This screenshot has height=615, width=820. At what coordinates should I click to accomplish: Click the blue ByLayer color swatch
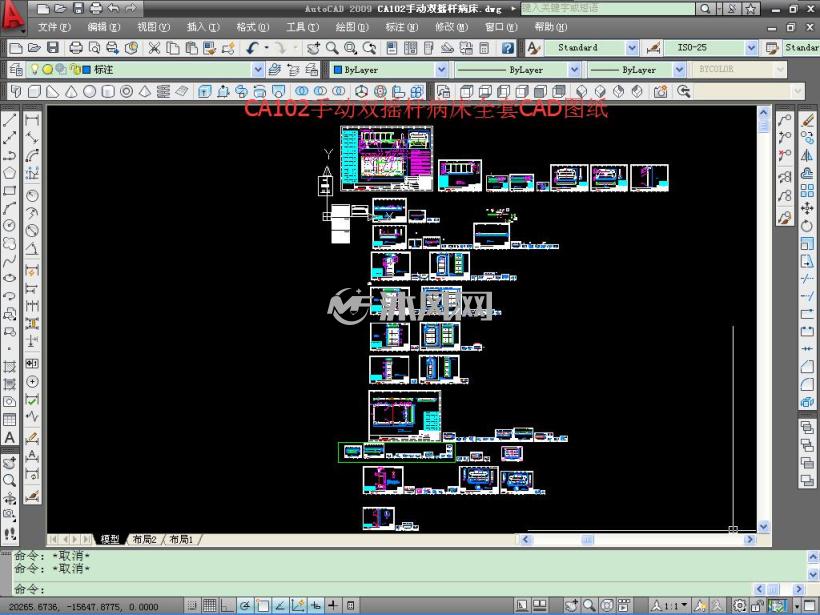click(x=338, y=70)
